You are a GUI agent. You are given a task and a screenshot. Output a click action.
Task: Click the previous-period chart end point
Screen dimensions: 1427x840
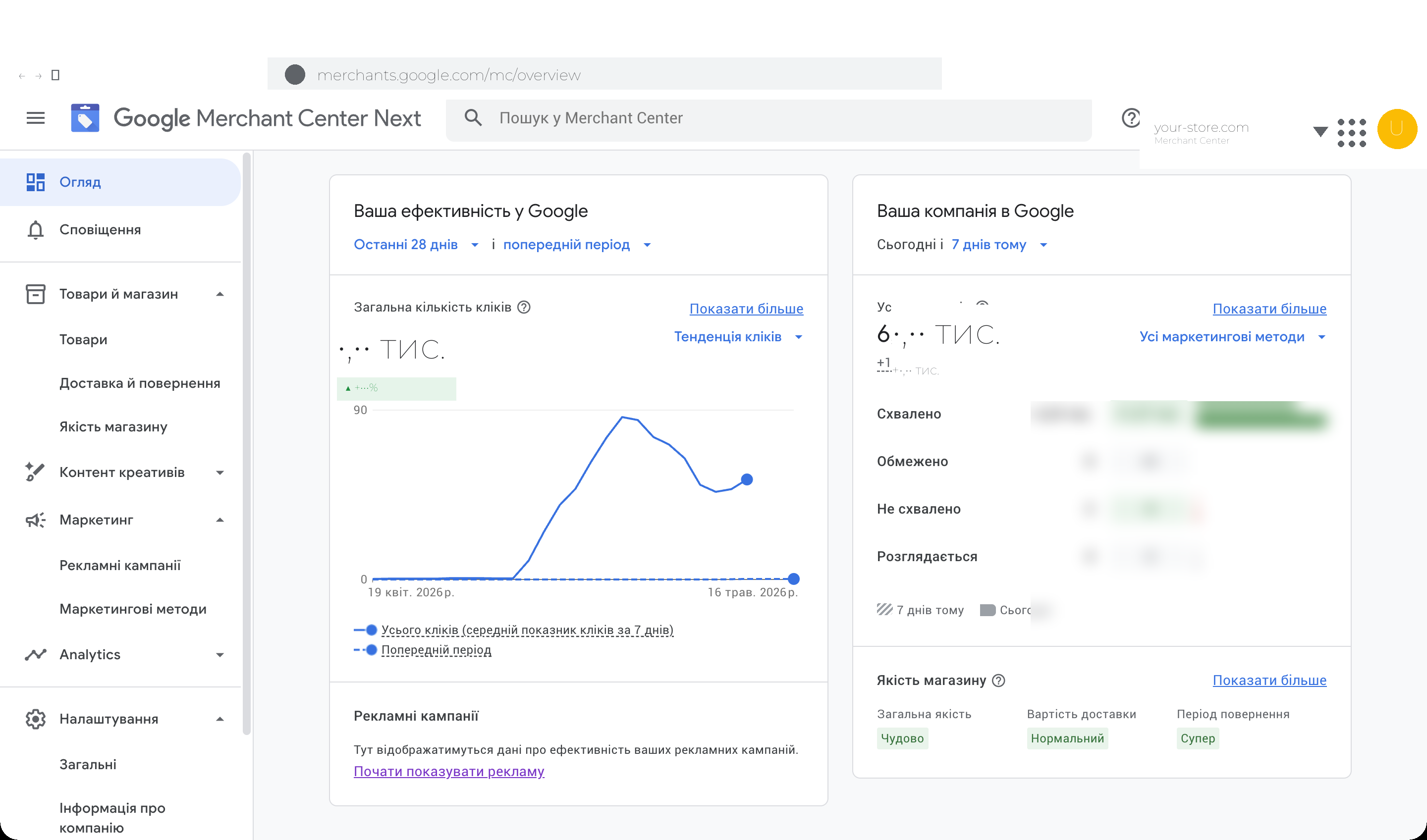tap(794, 578)
